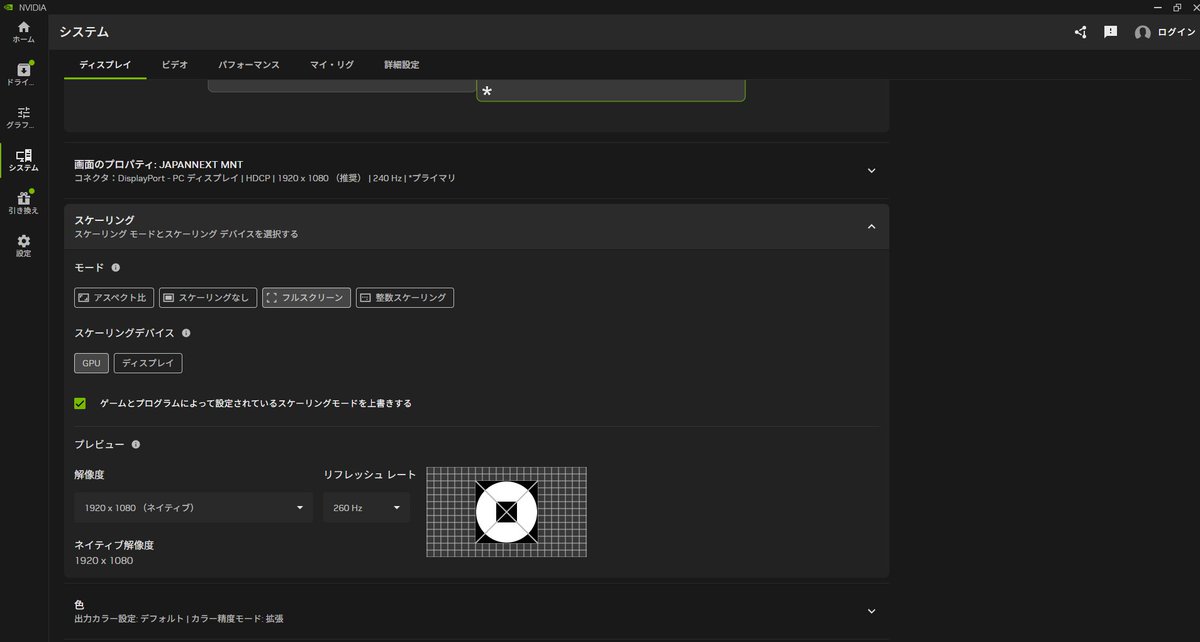Click the モード info icon
Viewport: 1200px width, 642px height.
116,268
